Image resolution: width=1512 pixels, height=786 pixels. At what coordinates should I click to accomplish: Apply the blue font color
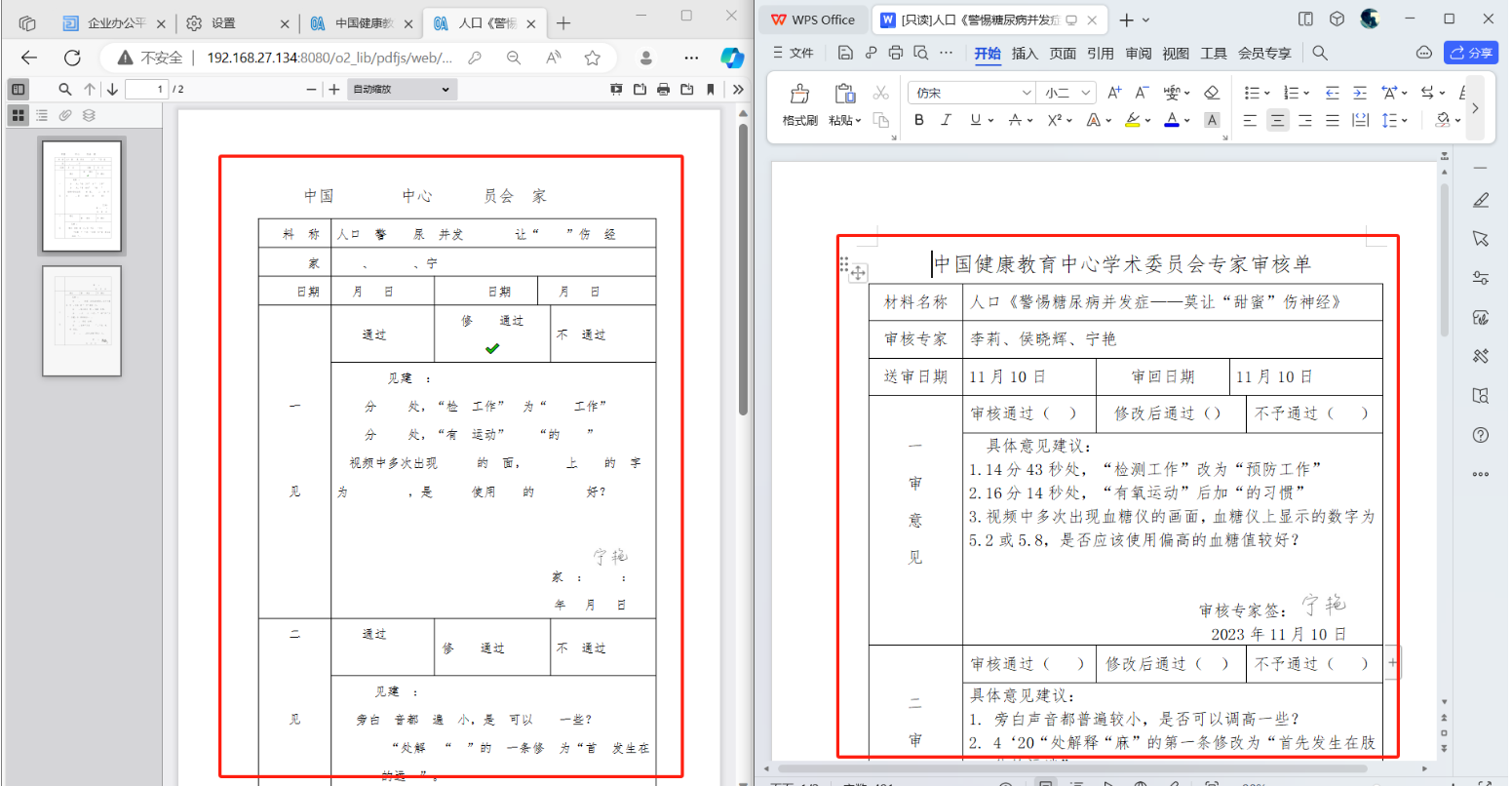pos(1172,120)
